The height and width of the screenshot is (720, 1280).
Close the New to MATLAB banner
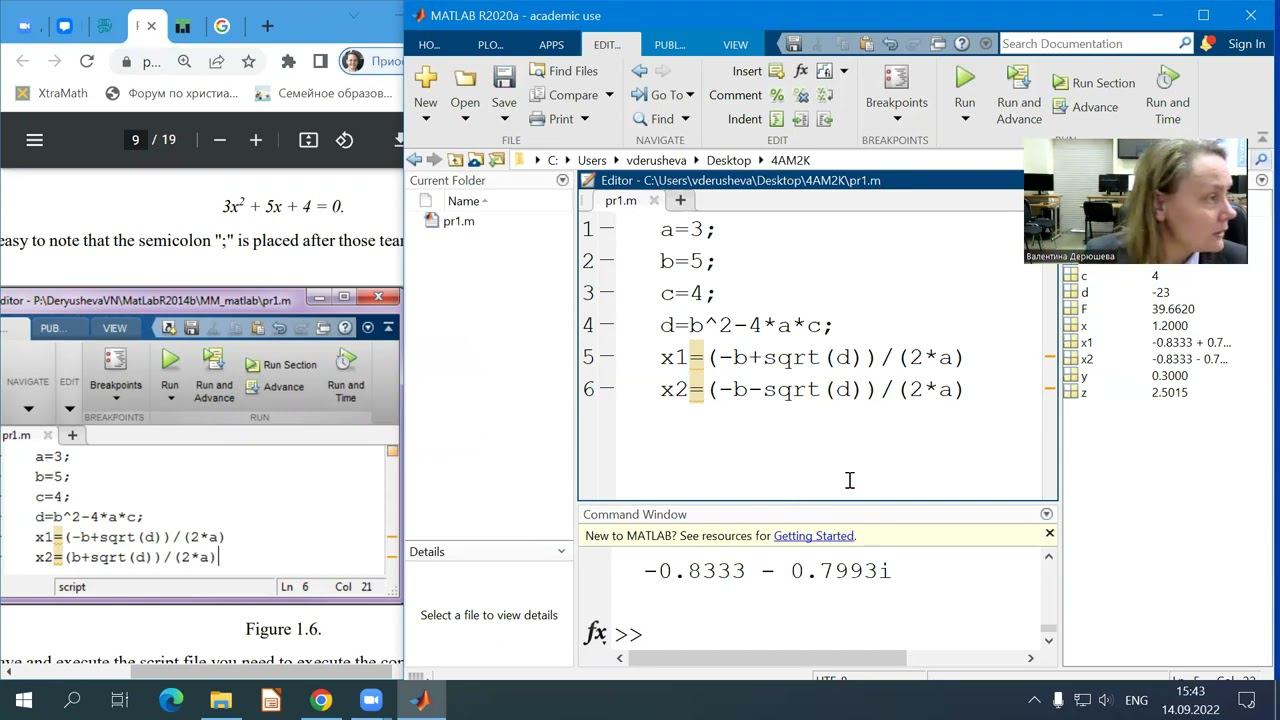coord(1049,533)
